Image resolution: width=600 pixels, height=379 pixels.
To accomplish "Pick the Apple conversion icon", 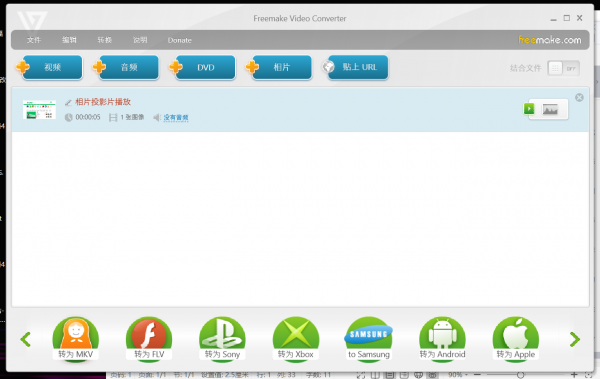I will pos(516,338).
